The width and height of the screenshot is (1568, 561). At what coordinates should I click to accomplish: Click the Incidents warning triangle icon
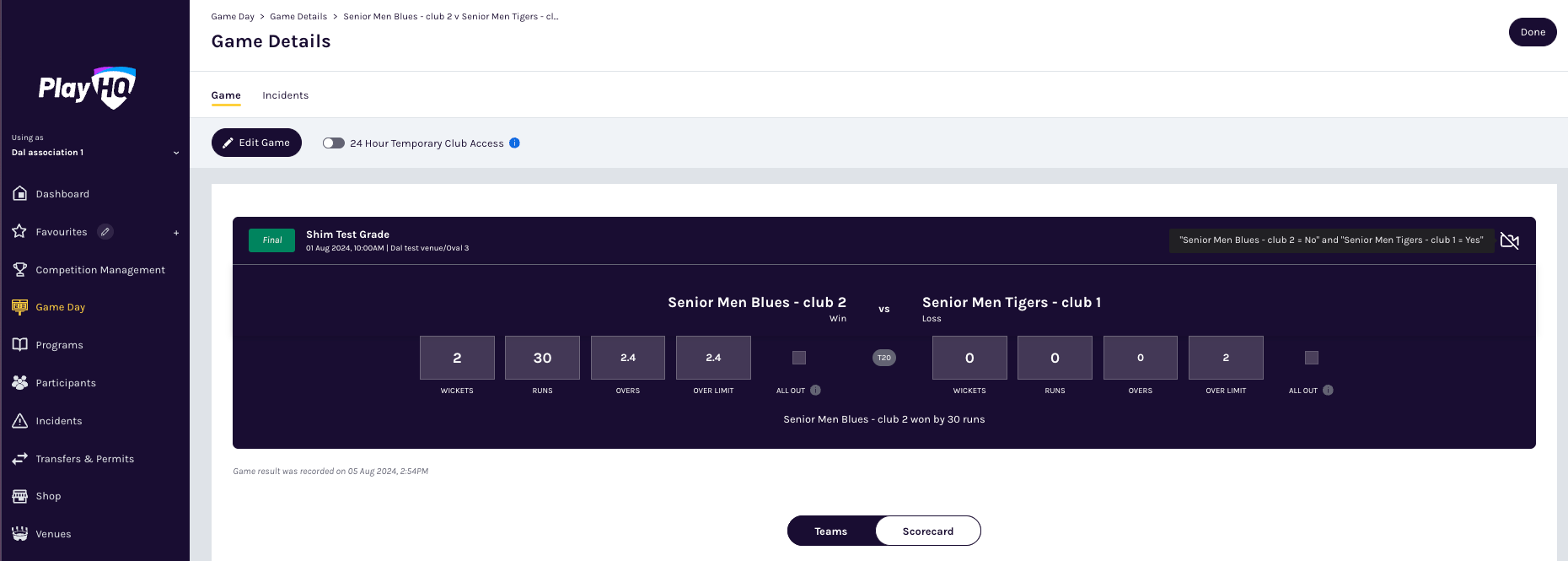pyautogui.click(x=20, y=420)
